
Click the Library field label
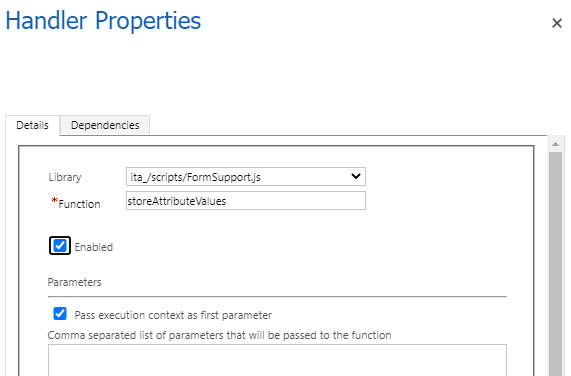click(x=65, y=177)
